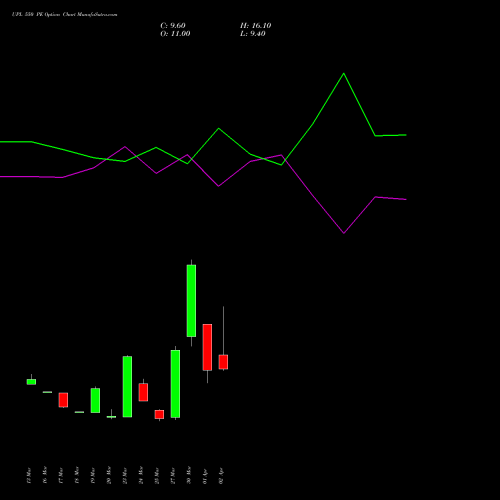Click the 02 Apr date label on the axis
This screenshot has width=500, height=500.
pos(221,476)
